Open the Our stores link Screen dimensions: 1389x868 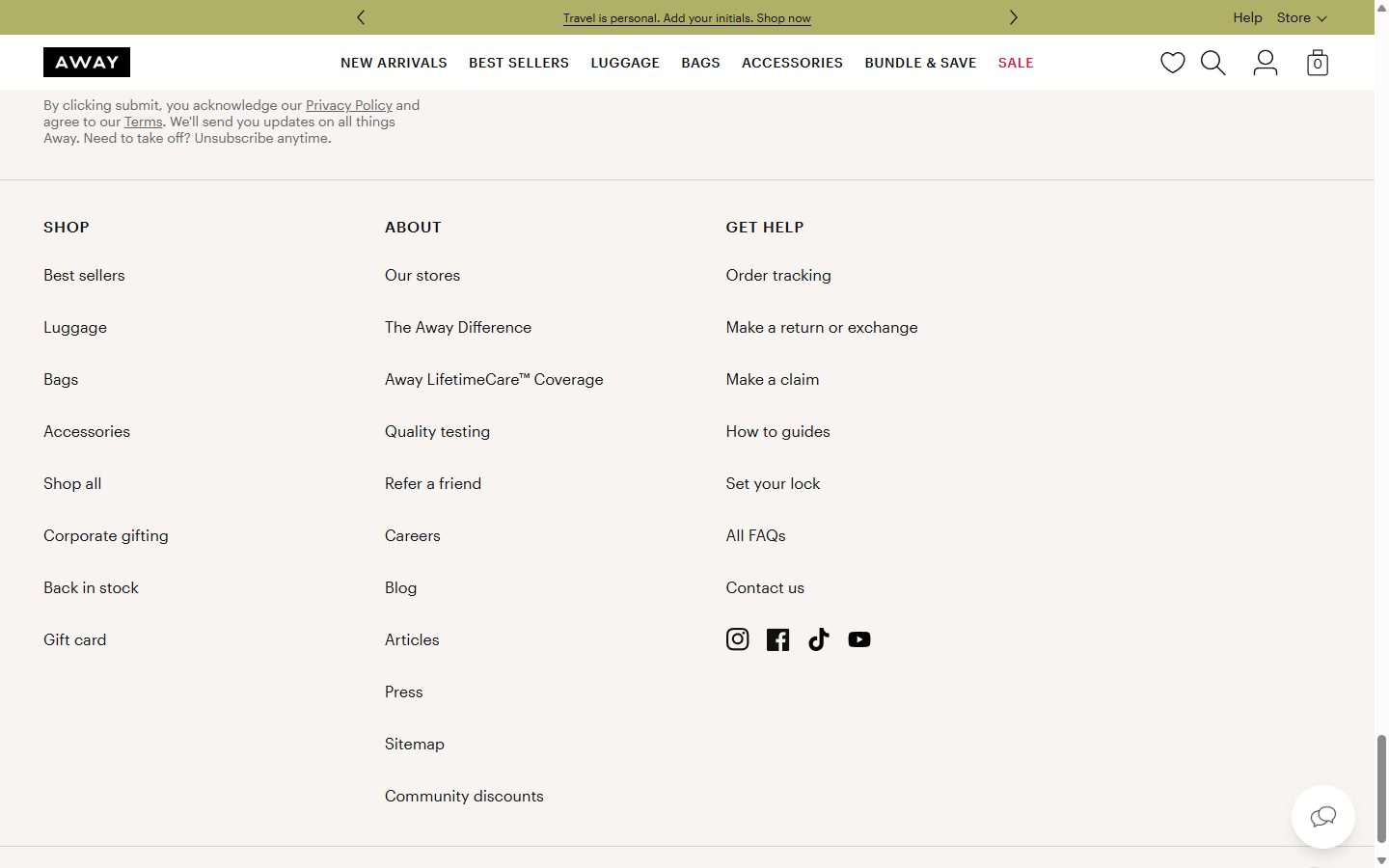[422, 275]
